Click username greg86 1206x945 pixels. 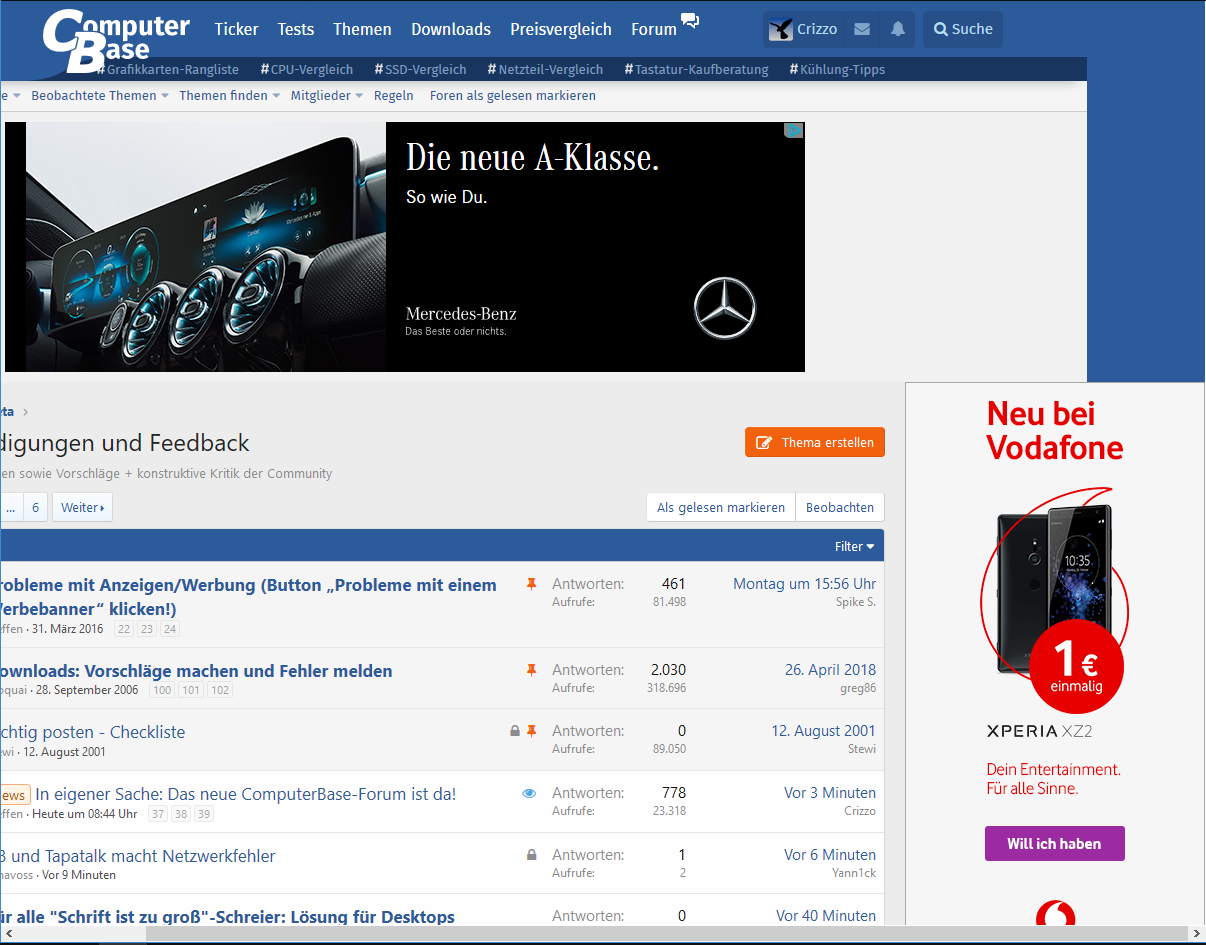point(858,688)
